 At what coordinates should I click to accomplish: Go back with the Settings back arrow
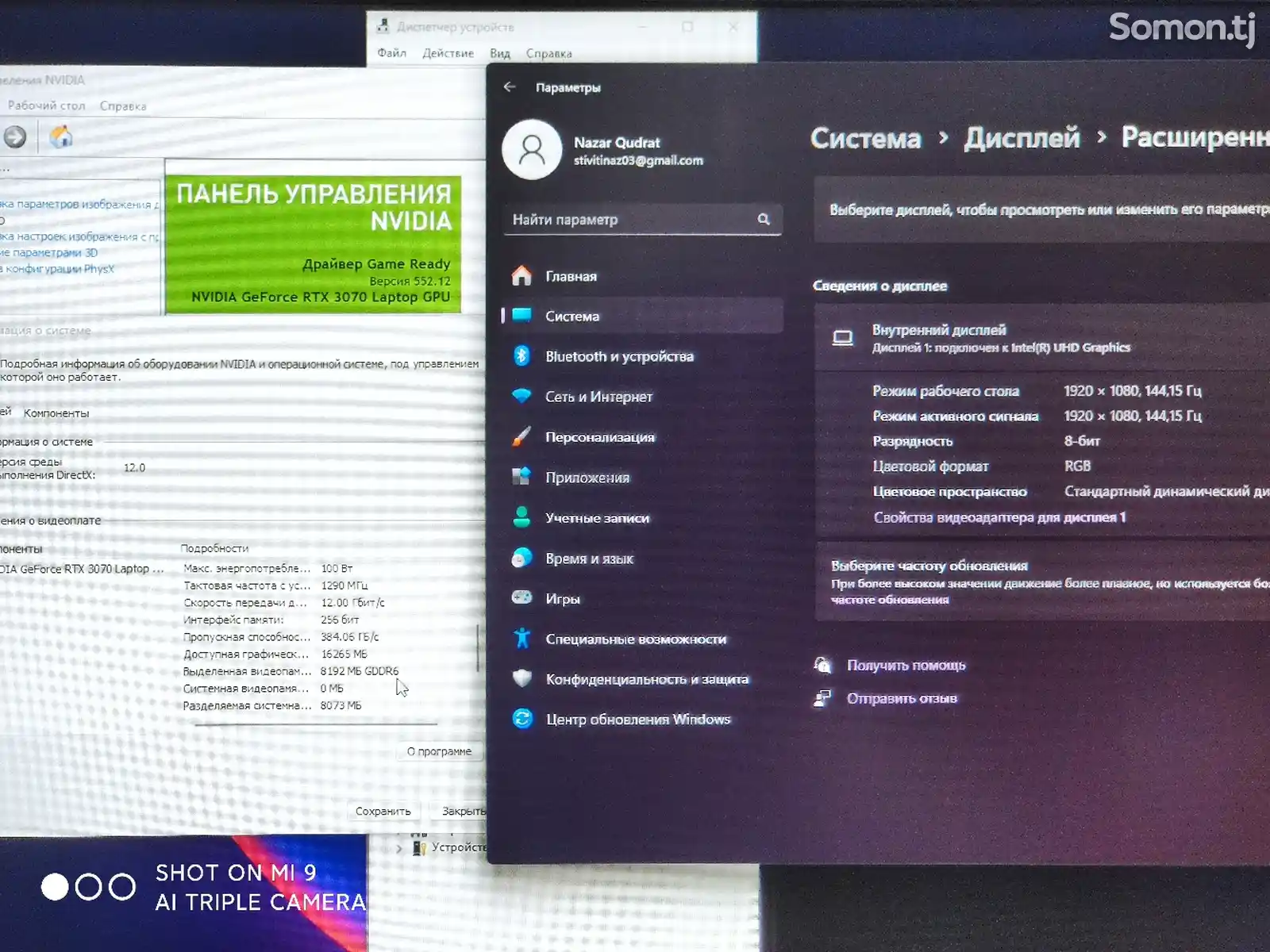(x=510, y=87)
